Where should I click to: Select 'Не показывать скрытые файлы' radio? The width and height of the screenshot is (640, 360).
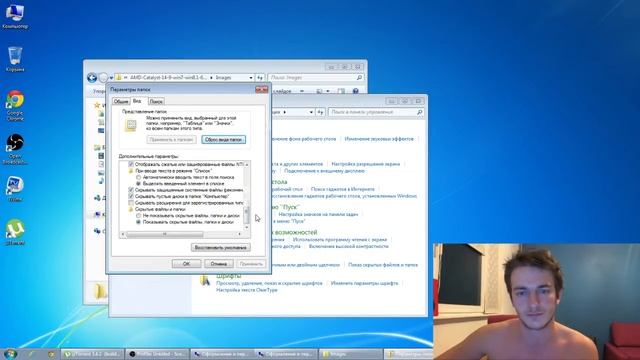click(x=138, y=216)
